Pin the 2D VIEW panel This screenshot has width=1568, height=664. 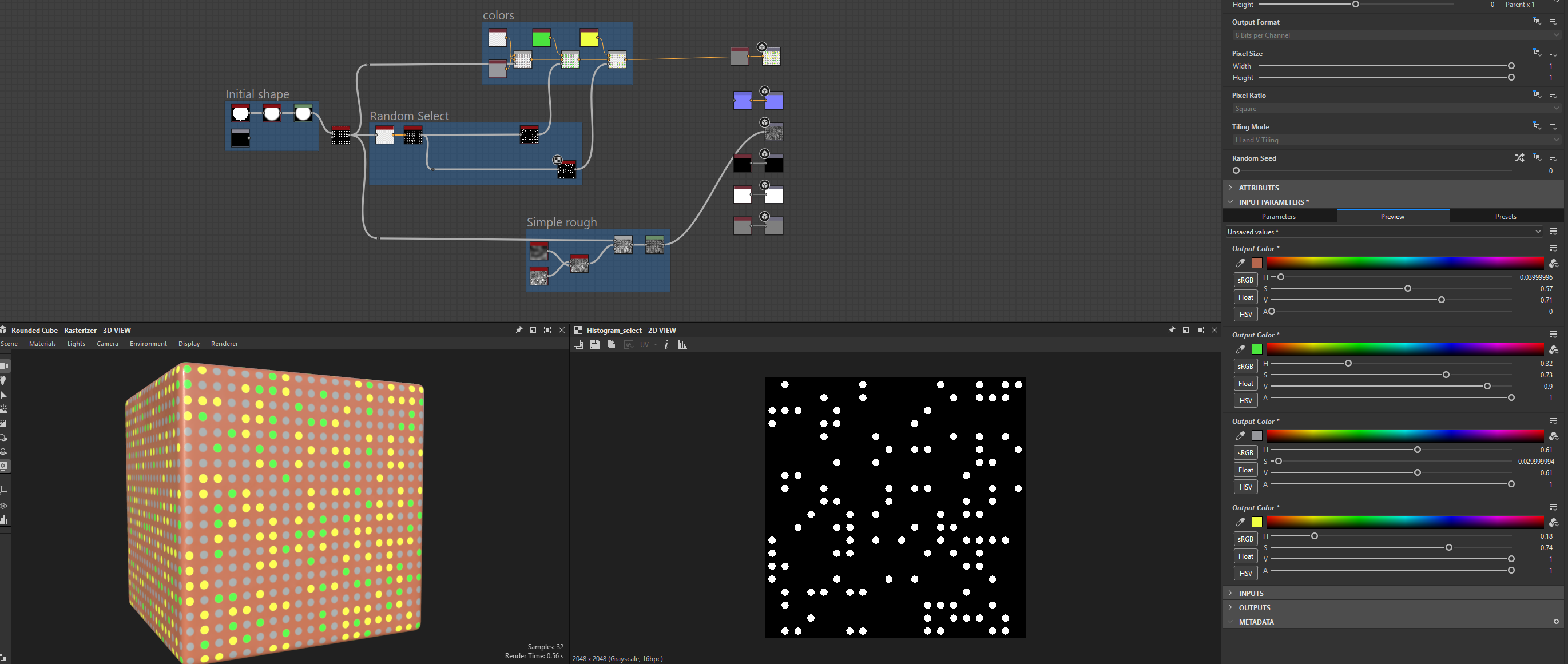coord(1171,330)
